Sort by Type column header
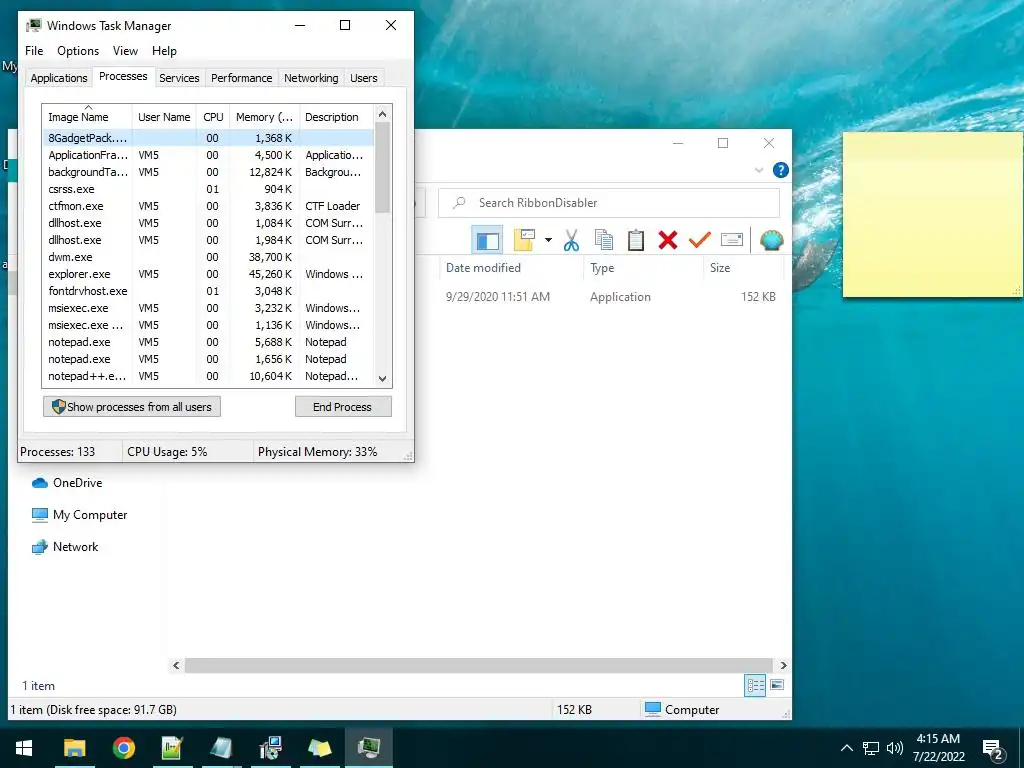Viewport: 1024px width, 768px height. point(643,268)
